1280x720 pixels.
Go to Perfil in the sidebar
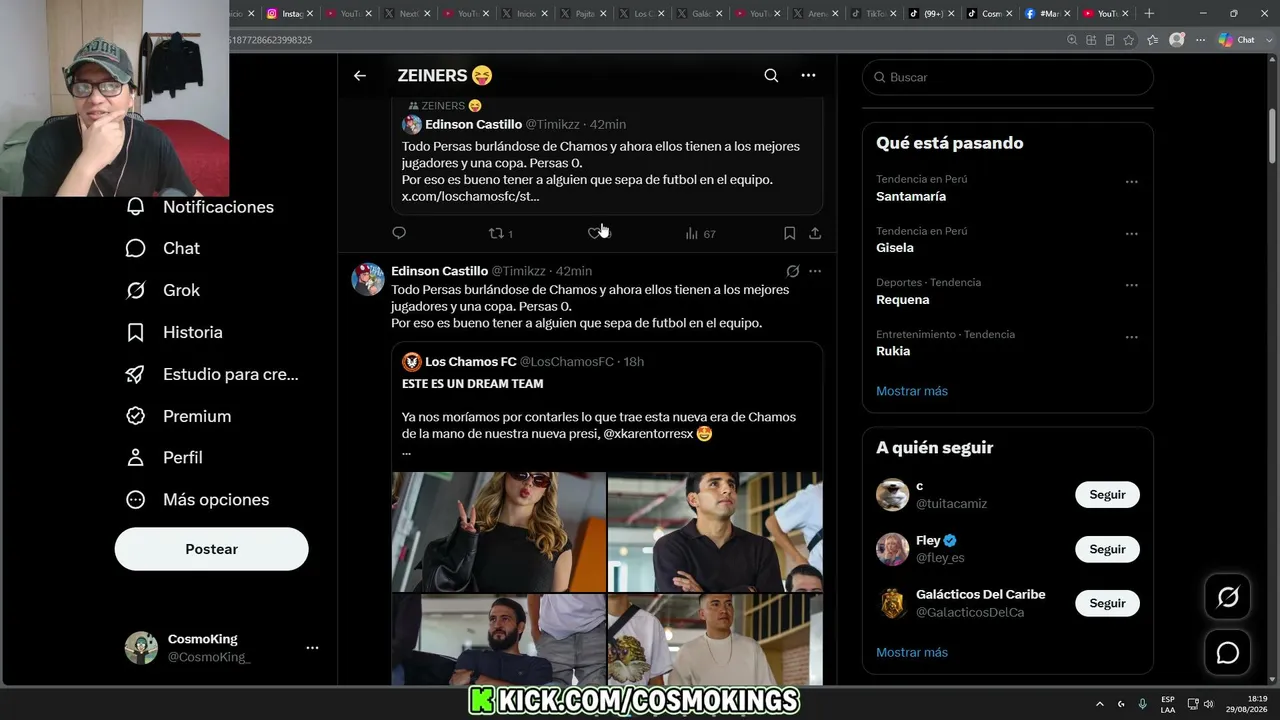[164, 457]
